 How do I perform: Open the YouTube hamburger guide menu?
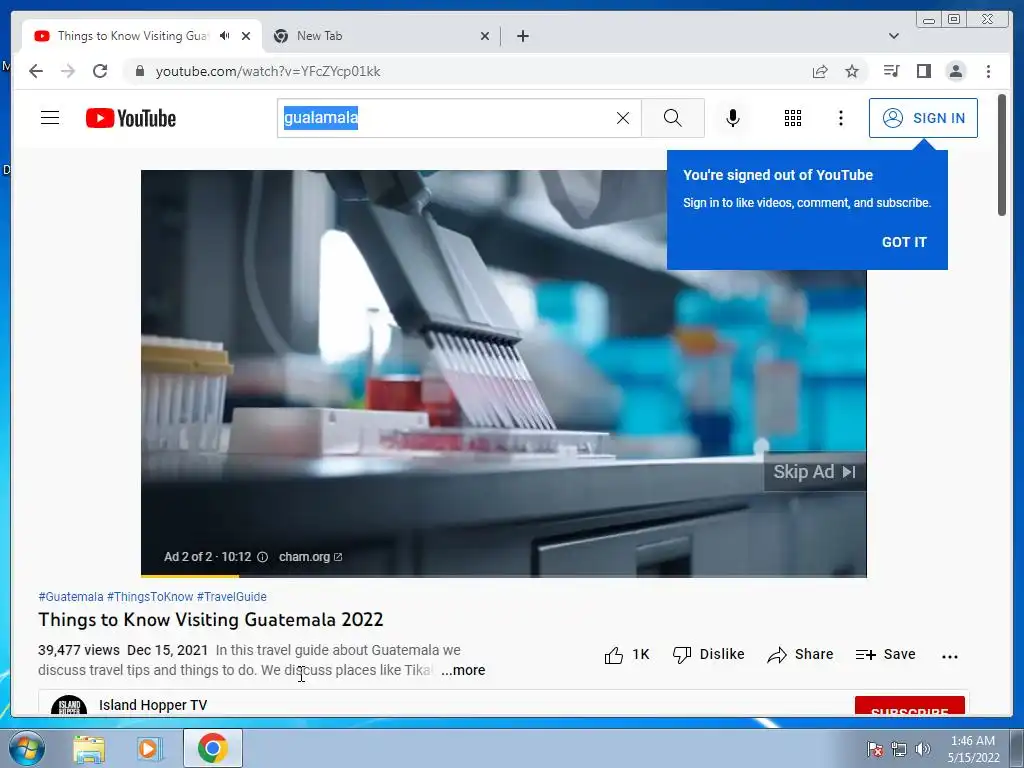click(x=50, y=118)
